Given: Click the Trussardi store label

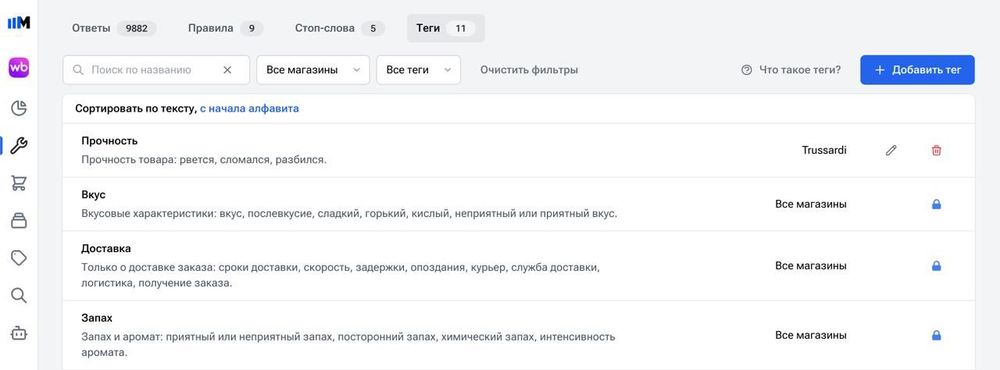Looking at the screenshot, I should tap(824, 151).
